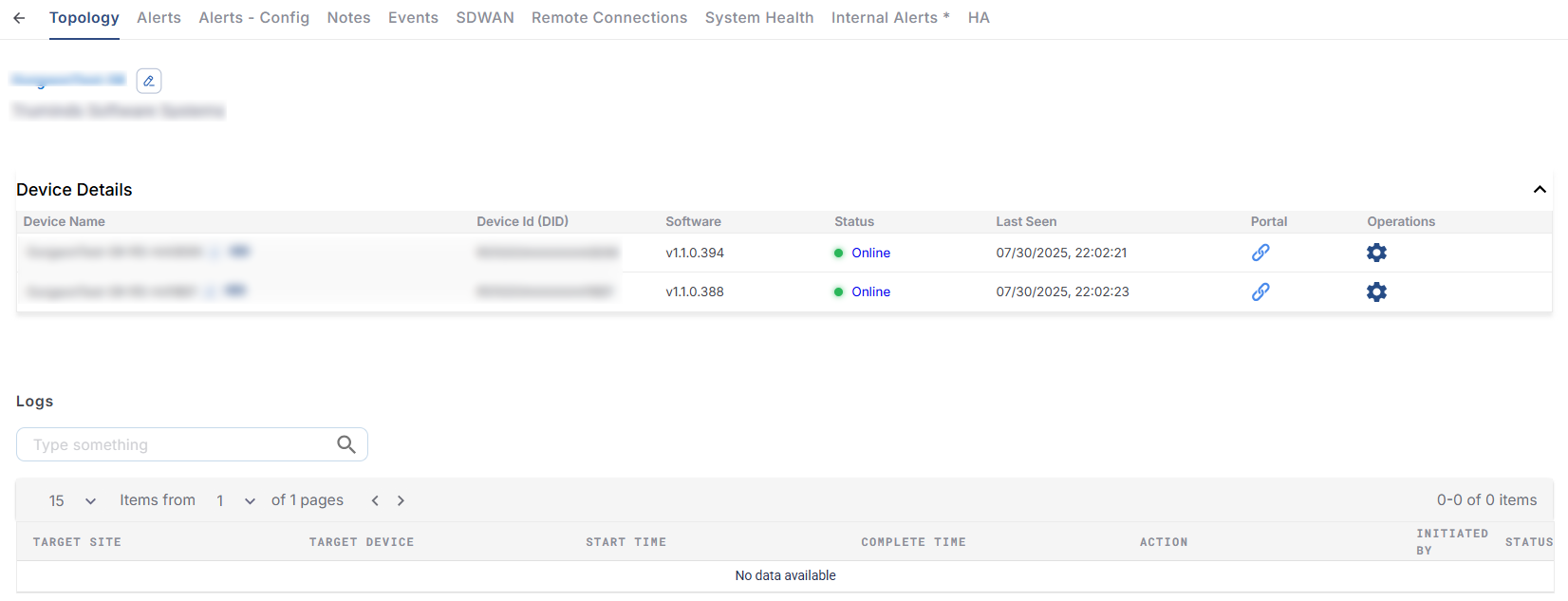Open operations gear for v1.1.0.388 device

(x=1376, y=291)
